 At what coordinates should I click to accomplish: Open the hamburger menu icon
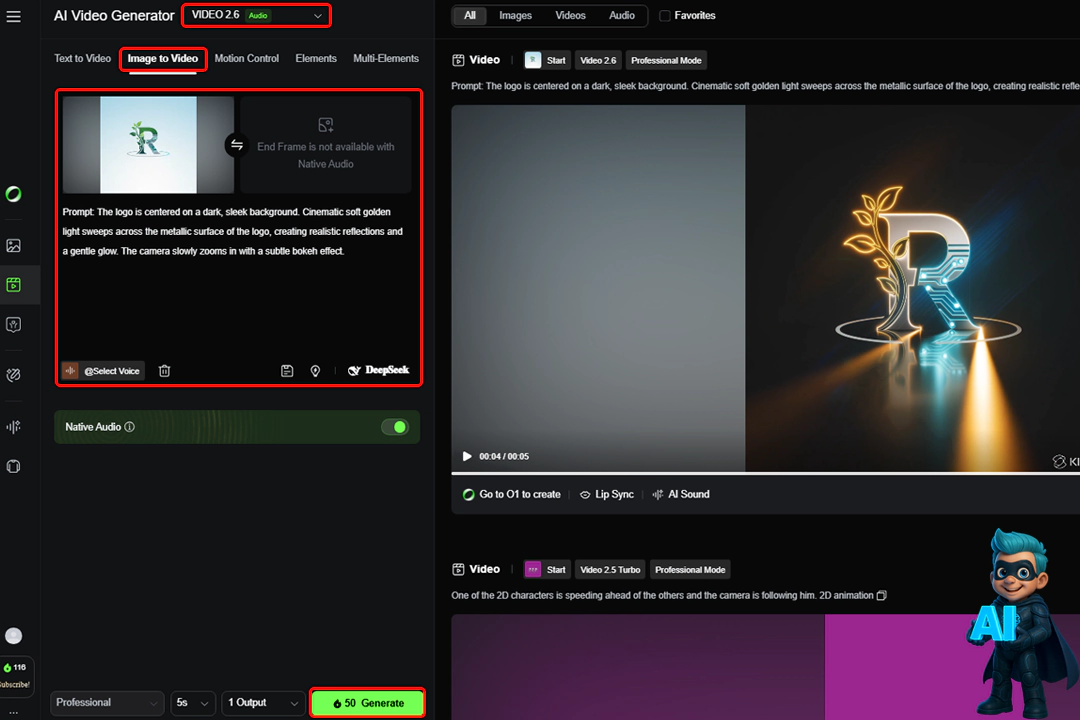click(14, 17)
